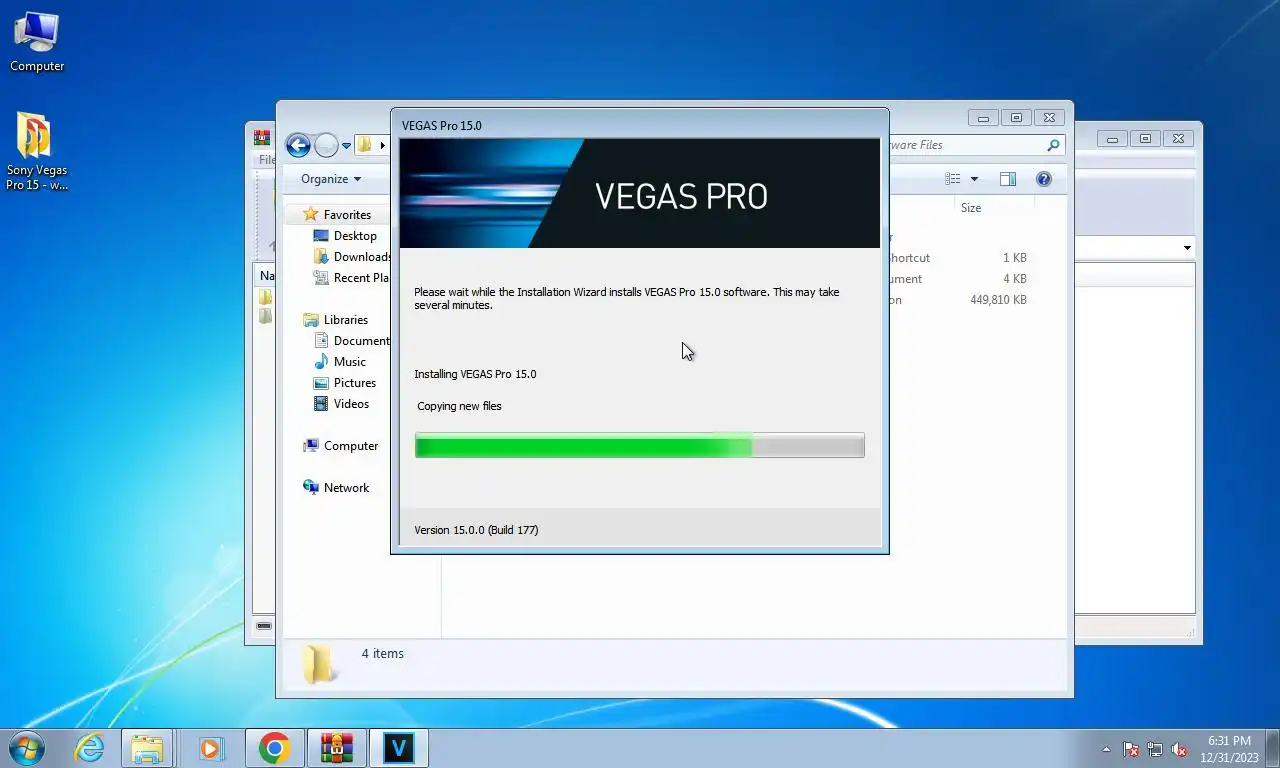Viewport: 1280px width, 768px height.
Task: Click the folder icon in the details pane
Action: point(318,663)
